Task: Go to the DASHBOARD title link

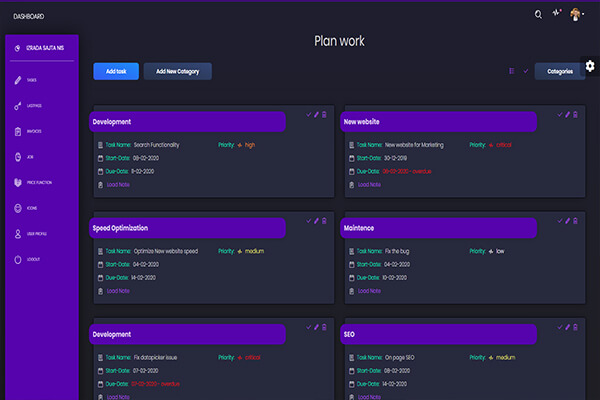Action: click(x=29, y=16)
